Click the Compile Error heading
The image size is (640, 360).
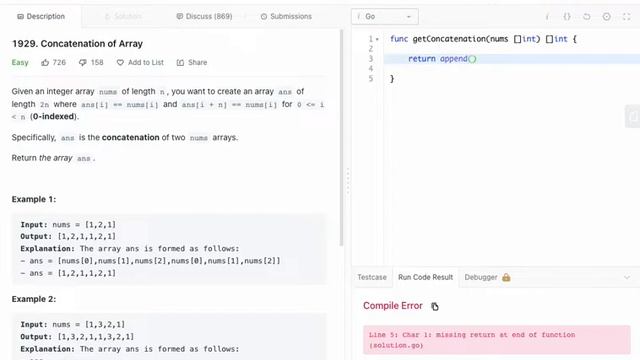click(x=393, y=306)
